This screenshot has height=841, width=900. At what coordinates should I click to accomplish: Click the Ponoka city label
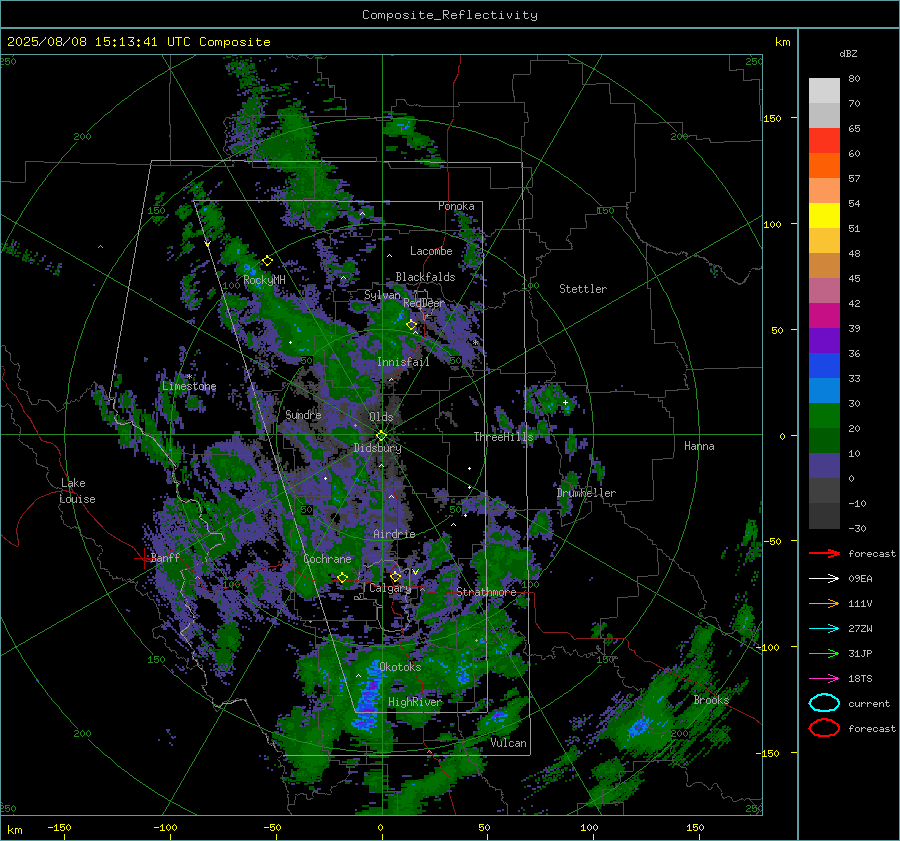coord(456,206)
